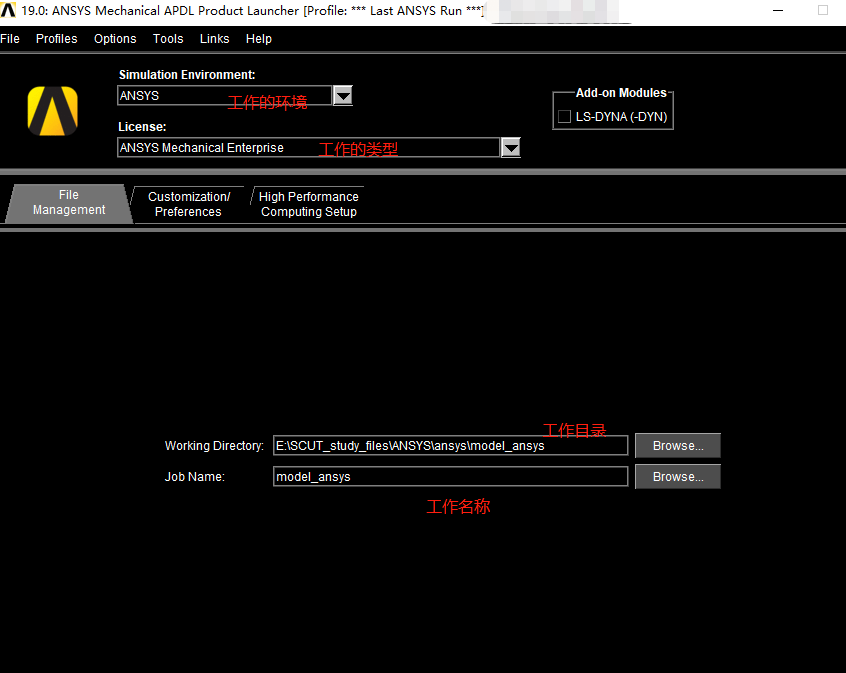Enable the LS-DYNA (-DYN) checkbox
Image resolution: width=846 pixels, height=673 pixels.
pos(564,117)
